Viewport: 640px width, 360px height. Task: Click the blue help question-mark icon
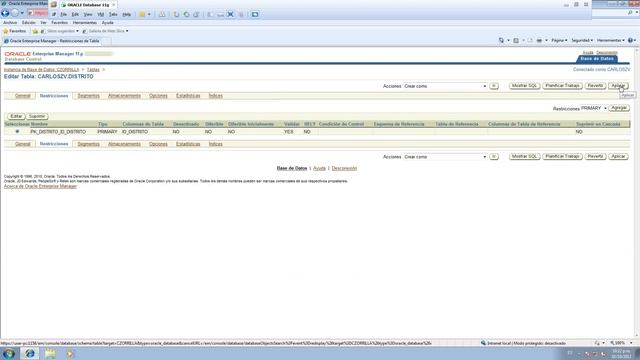[630, 40]
